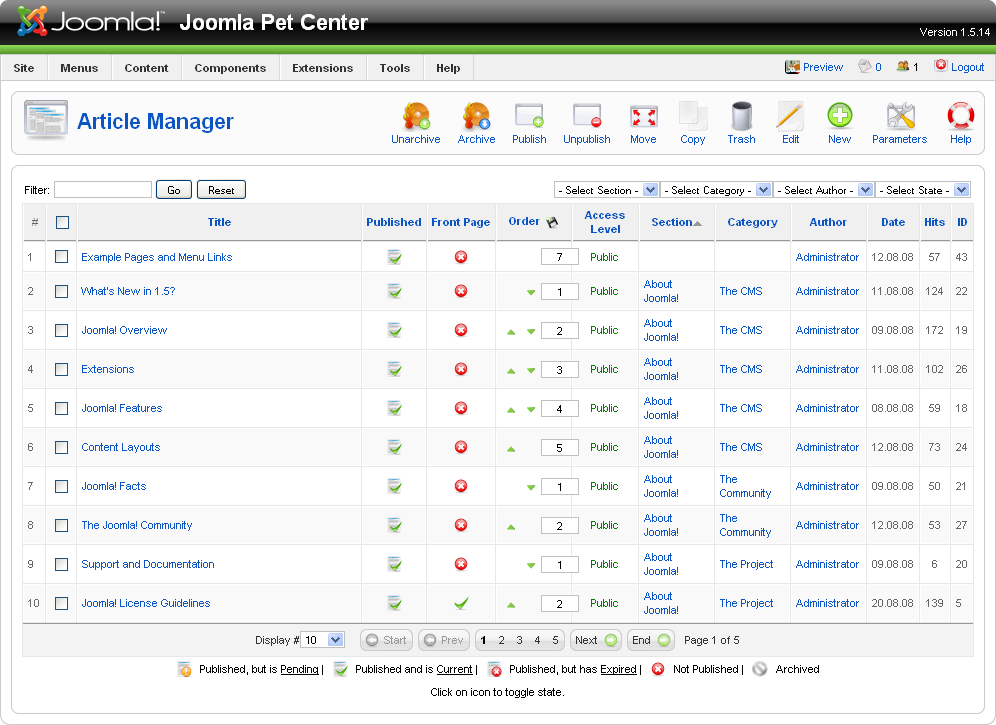Sort by Title column header
Viewport: 996px width, 725px height.
[219, 222]
